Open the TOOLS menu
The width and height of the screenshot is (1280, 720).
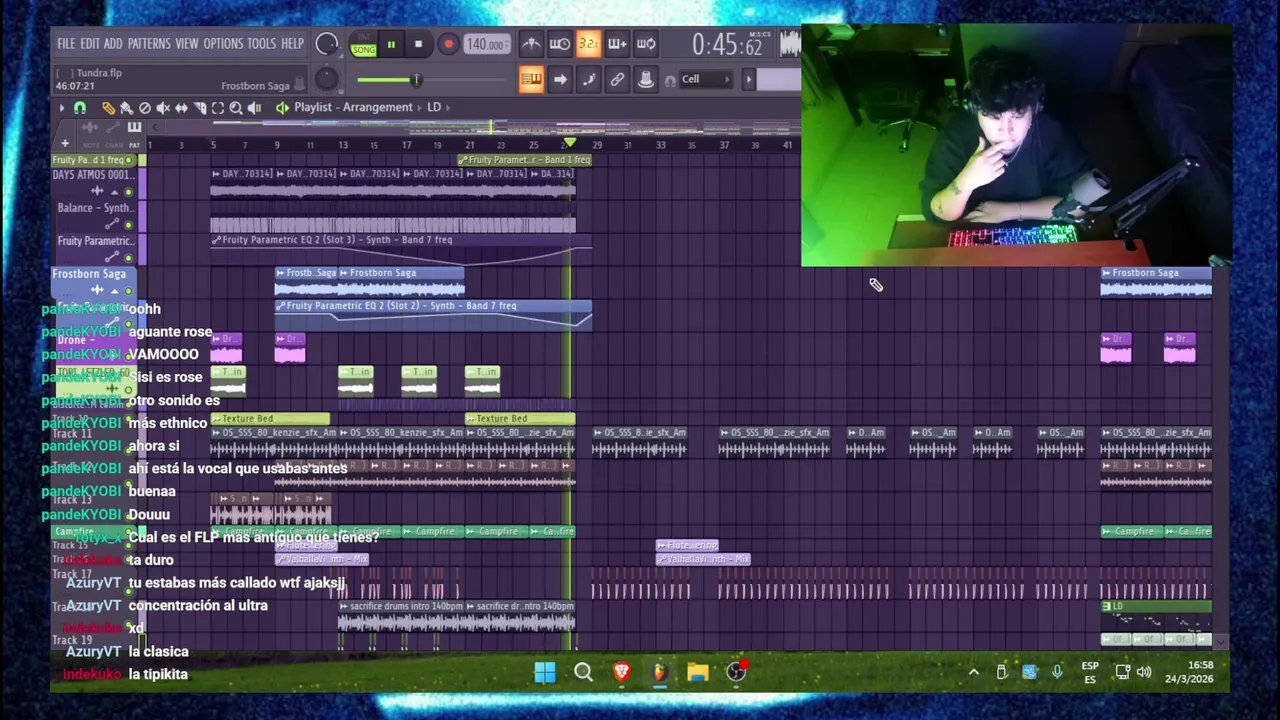(x=261, y=44)
